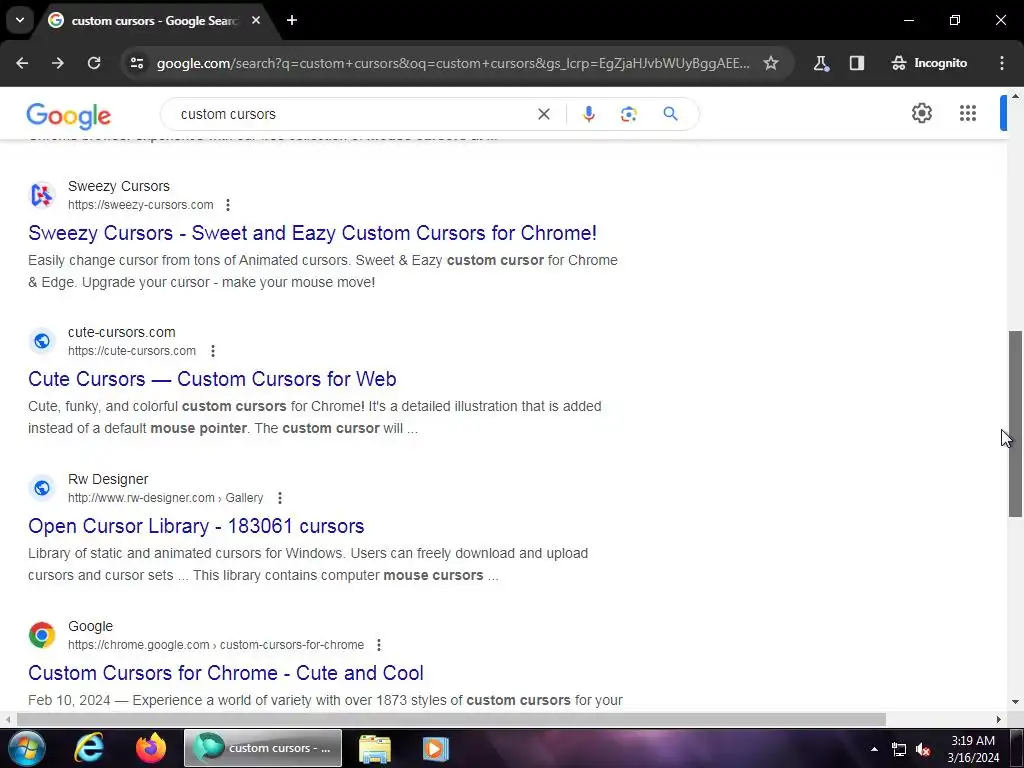This screenshot has height=768, width=1024.
Task: Click the Sweezy Cursors site name
Action: (x=119, y=187)
